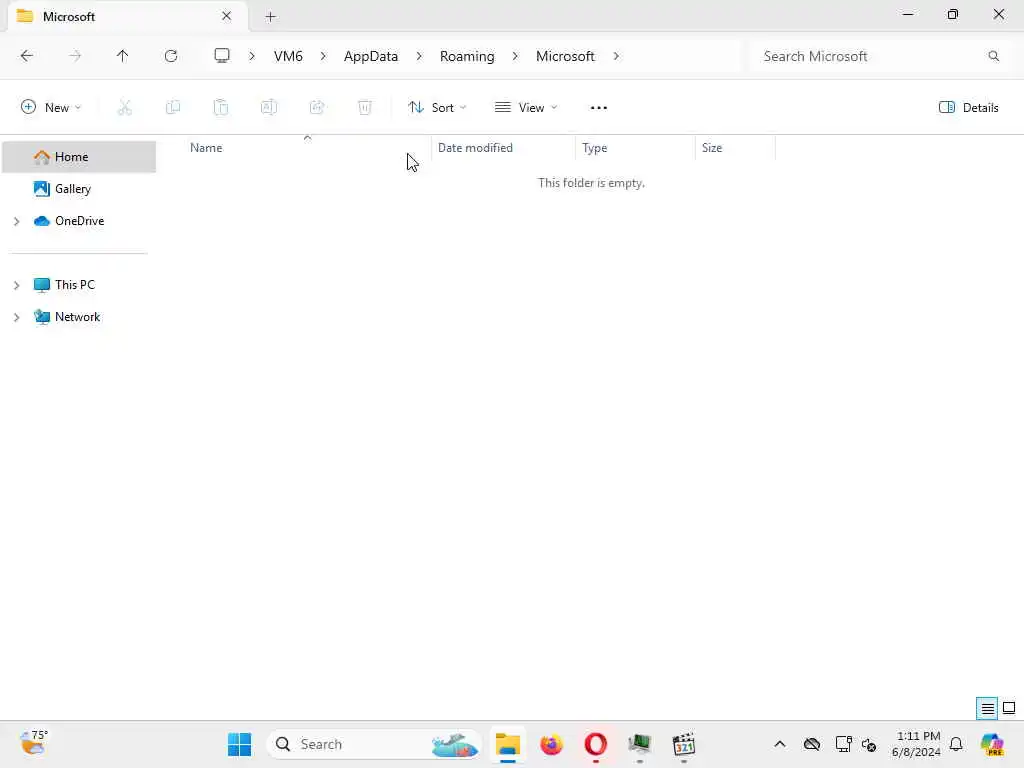
Task: Open Copilot preview from taskbar
Action: pyautogui.click(x=992, y=744)
